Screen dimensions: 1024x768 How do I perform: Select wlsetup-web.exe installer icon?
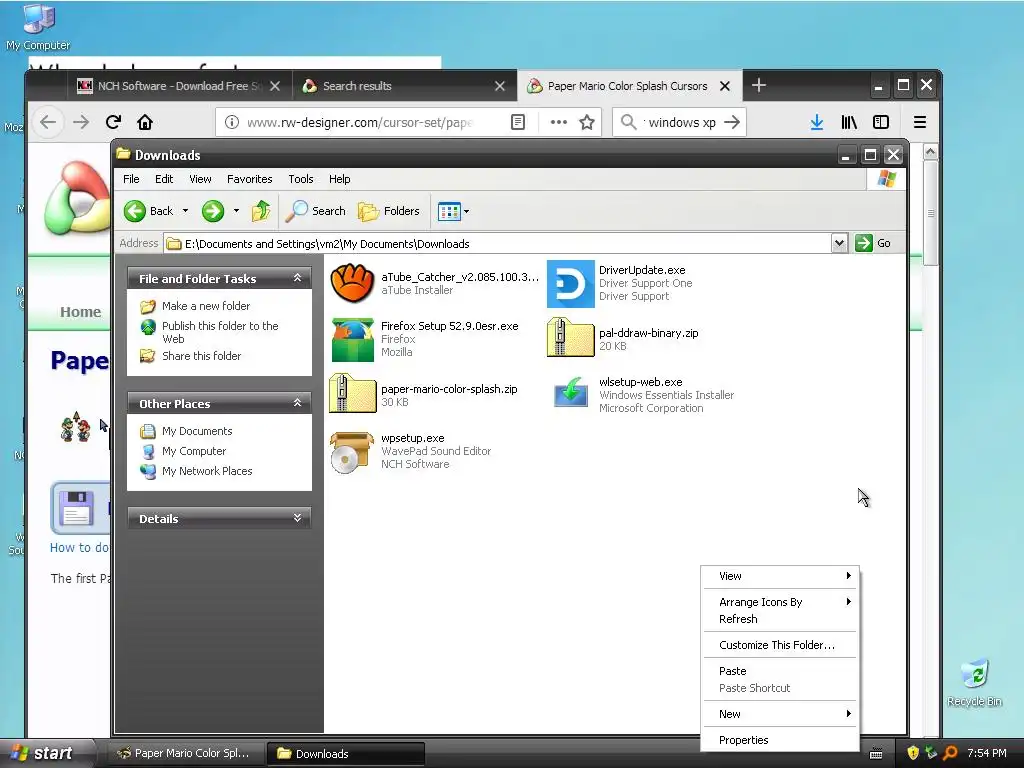[x=570, y=393]
